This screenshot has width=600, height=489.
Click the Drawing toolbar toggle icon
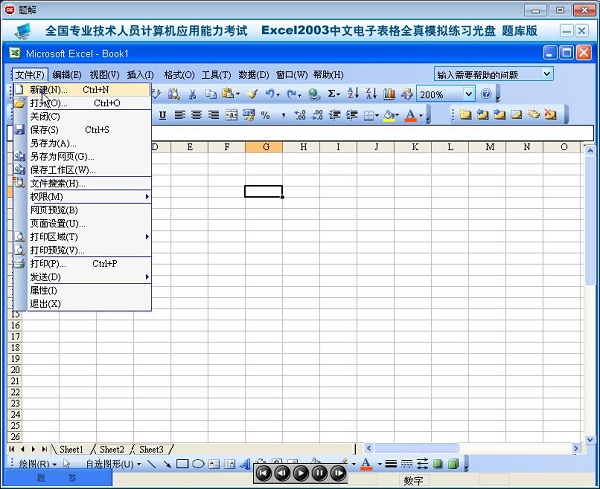(407, 94)
